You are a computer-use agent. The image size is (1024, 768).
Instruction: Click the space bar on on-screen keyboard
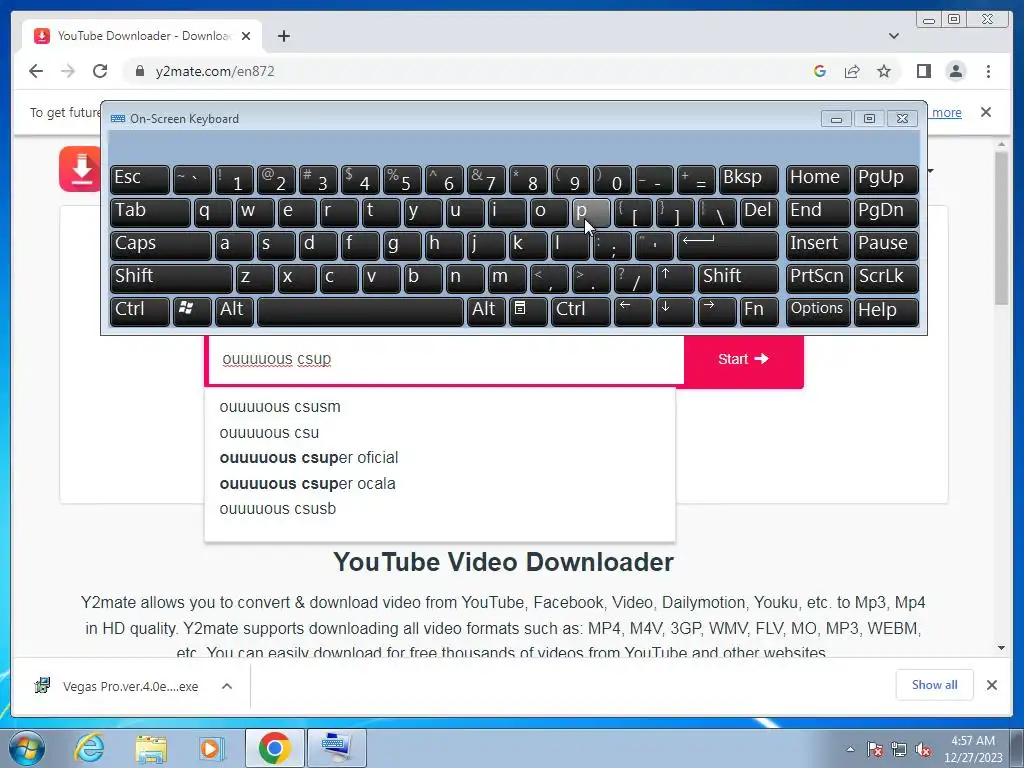pyautogui.click(x=360, y=311)
